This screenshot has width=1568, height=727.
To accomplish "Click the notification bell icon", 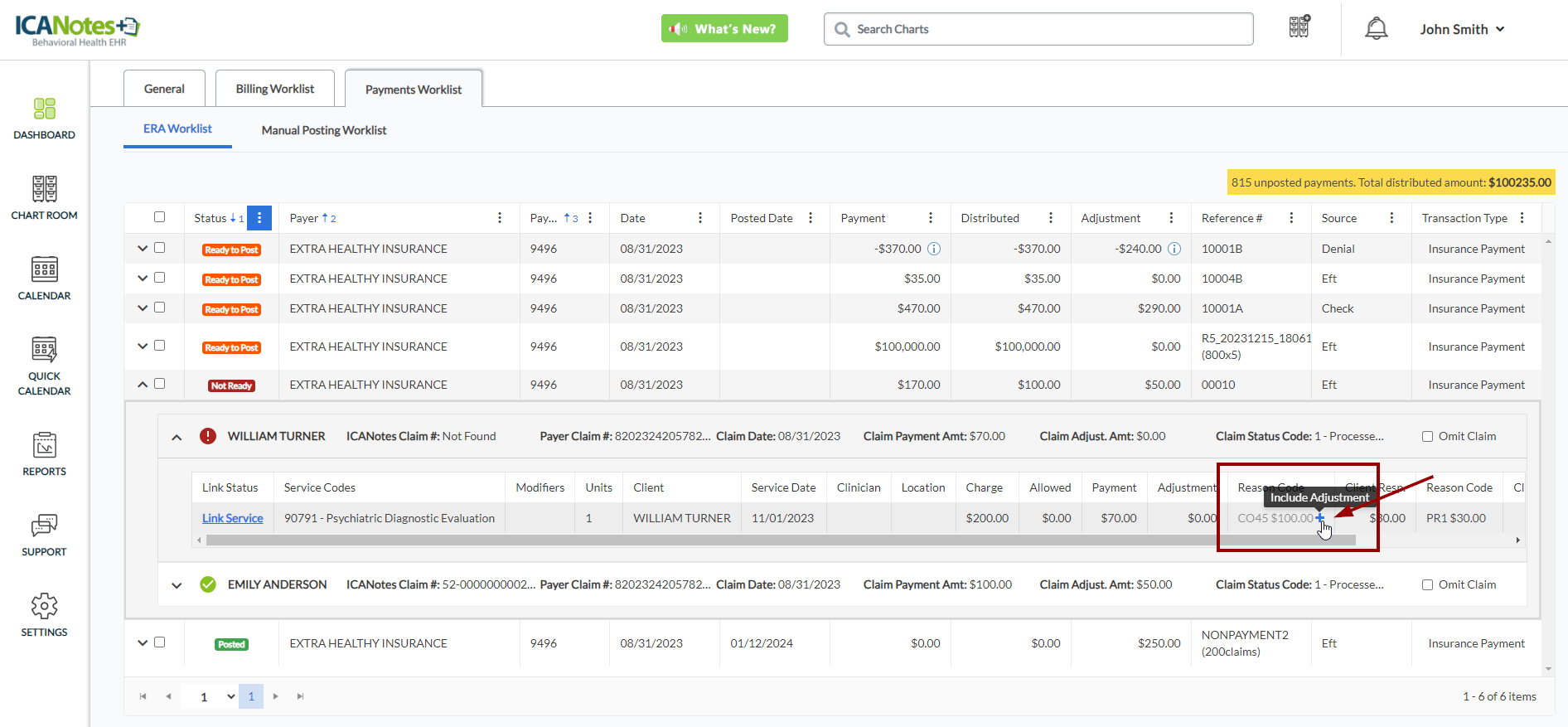I will (1376, 29).
